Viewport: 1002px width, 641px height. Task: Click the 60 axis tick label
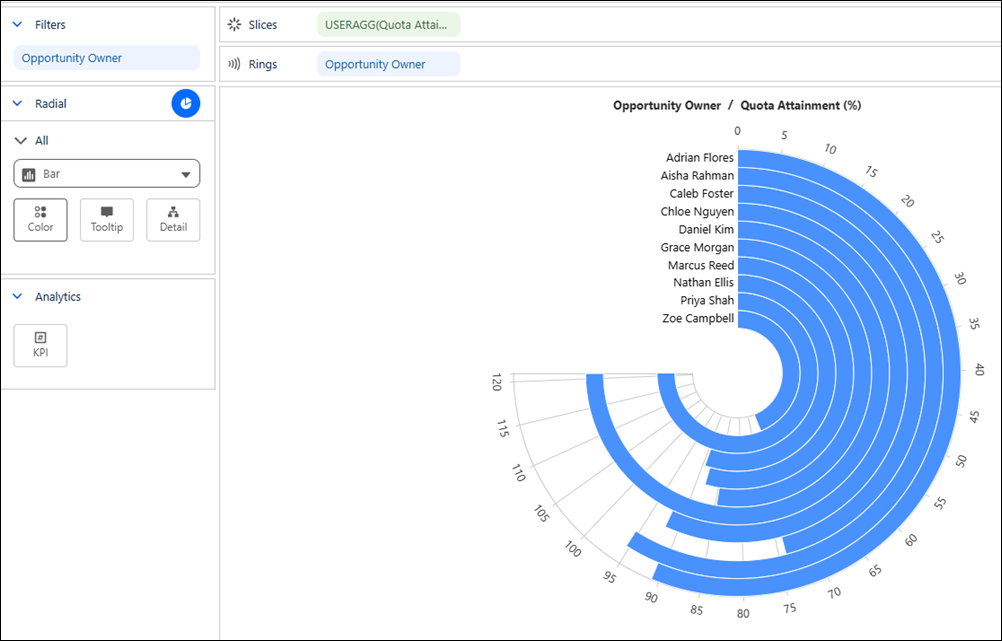click(911, 540)
